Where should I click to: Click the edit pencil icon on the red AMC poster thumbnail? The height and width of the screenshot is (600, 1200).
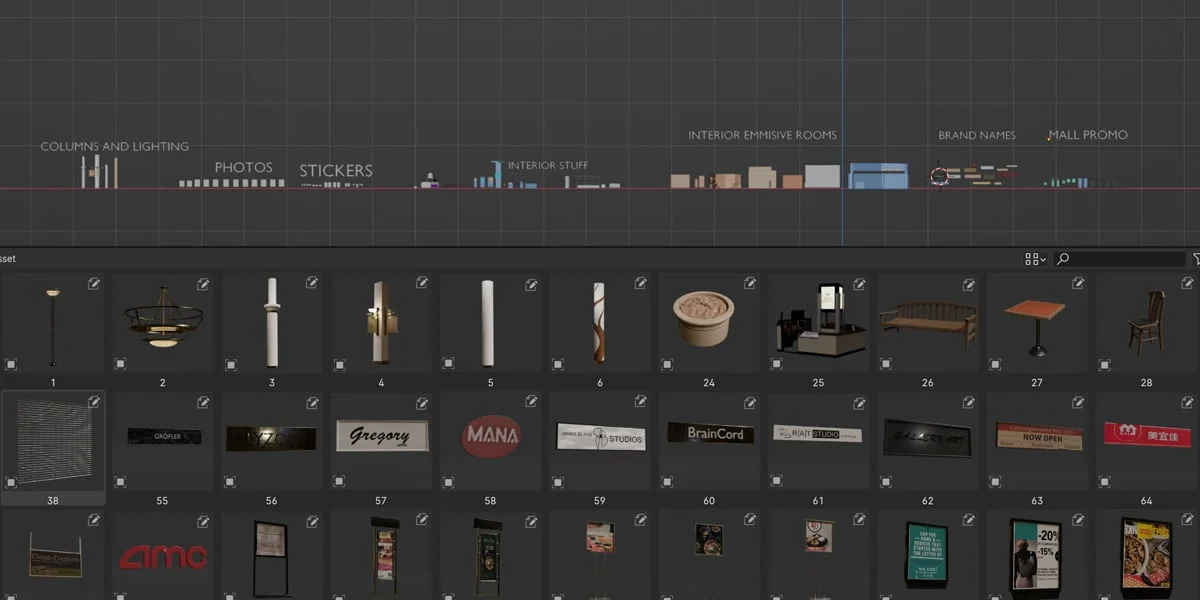pyautogui.click(x=203, y=520)
